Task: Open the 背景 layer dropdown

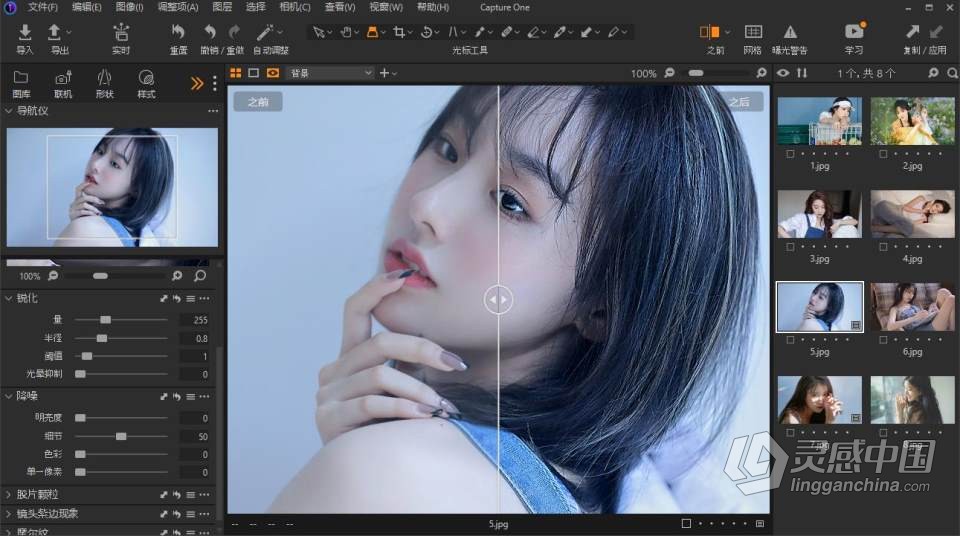Action: click(330, 73)
